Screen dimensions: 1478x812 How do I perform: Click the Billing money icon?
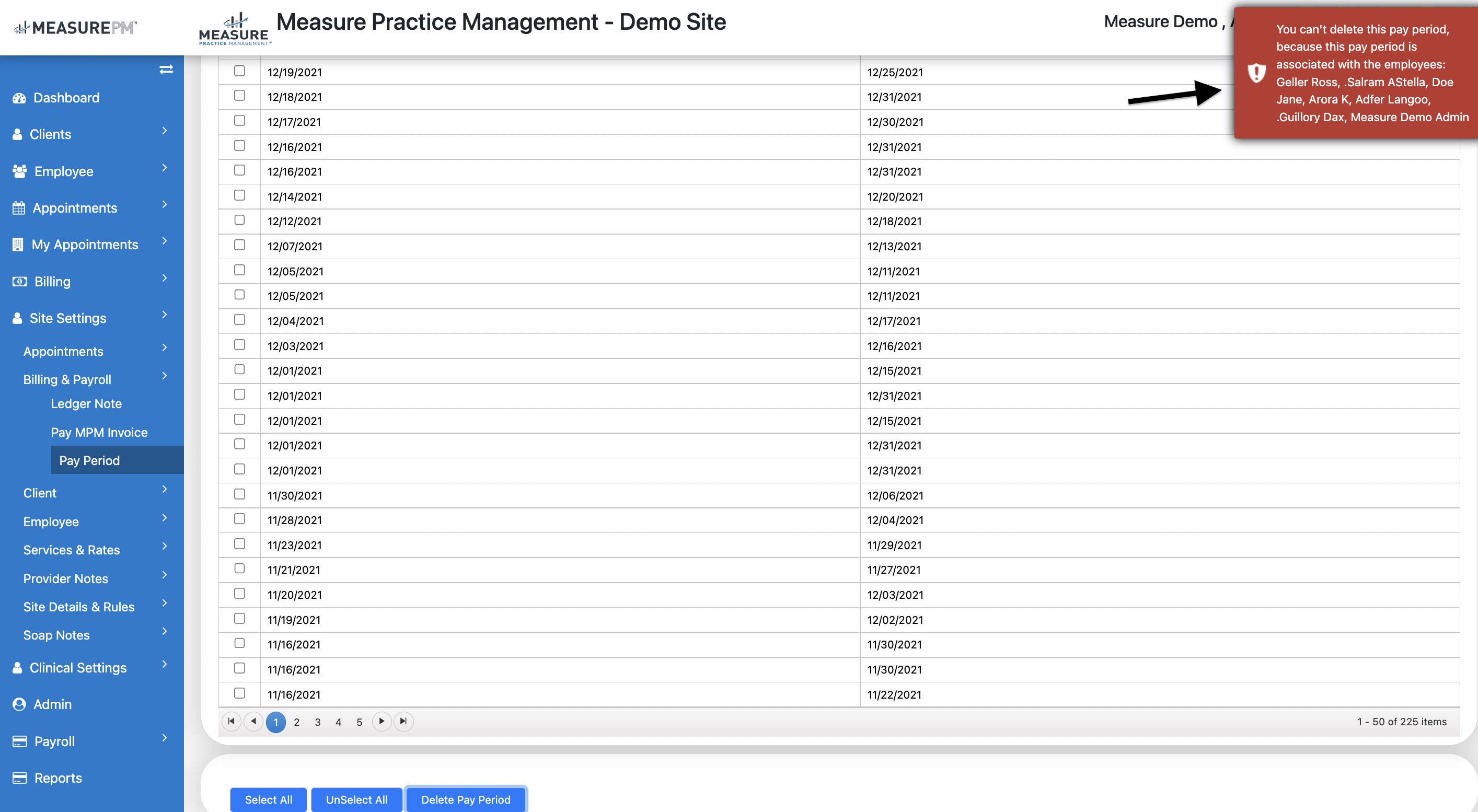coord(19,282)
